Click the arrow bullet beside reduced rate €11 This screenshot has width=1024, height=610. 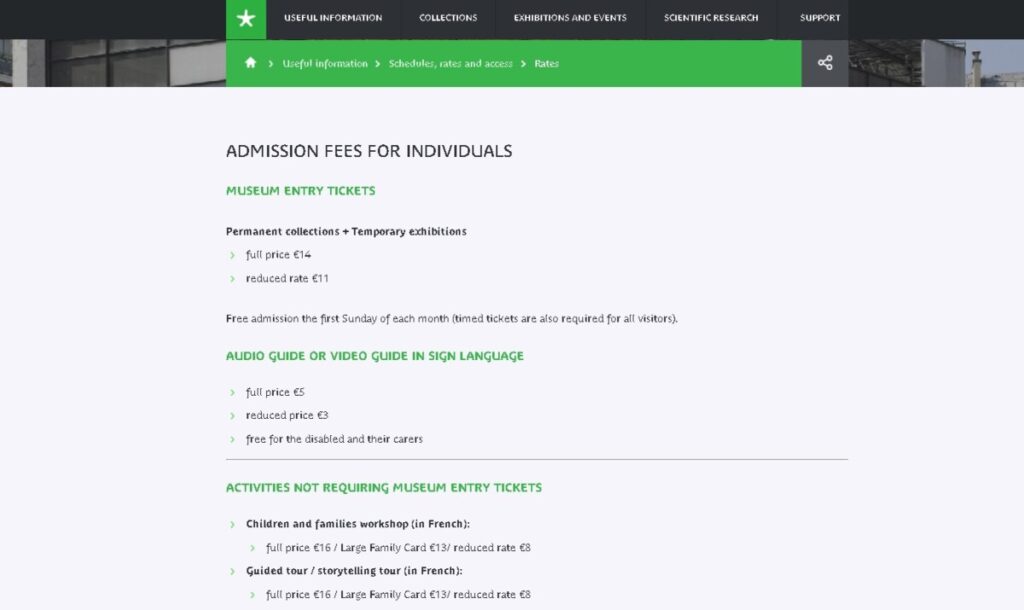(232, 279)
